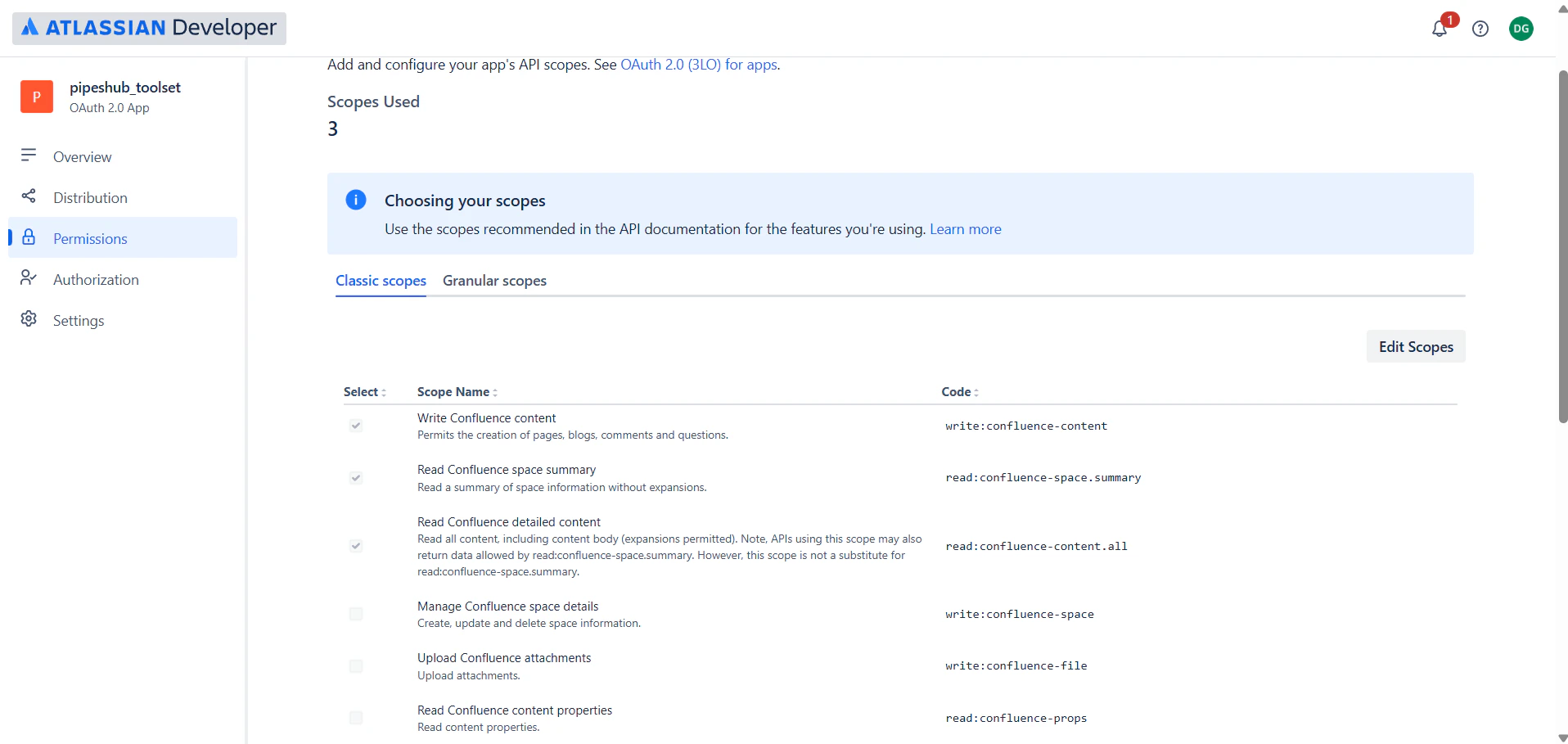Open Distribution in the sidebar
The height and width of the screenshot is (744, 1568).
pos(123,197)
